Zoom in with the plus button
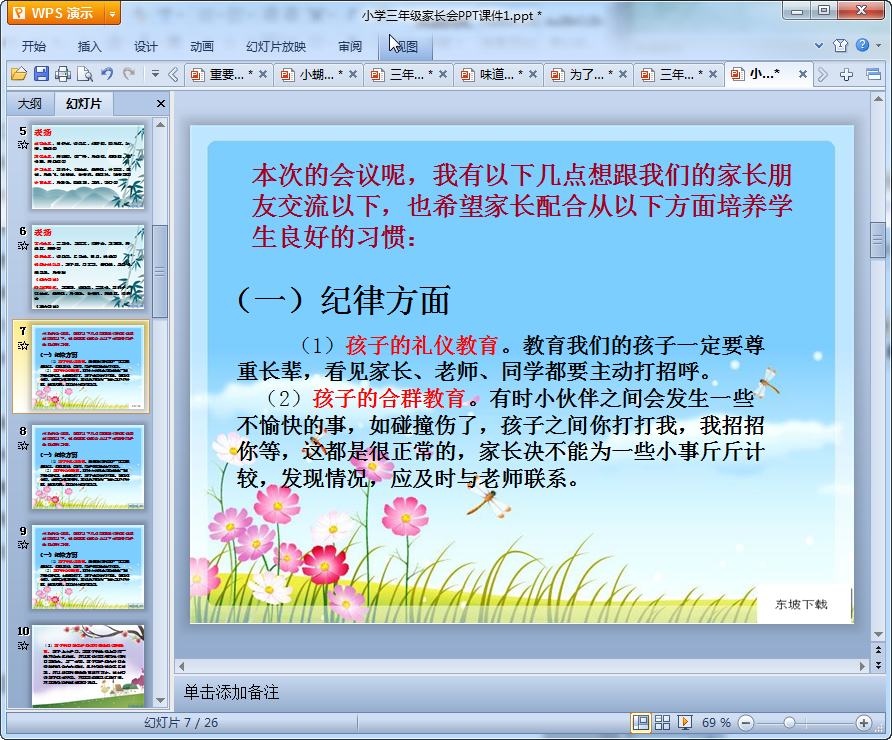 click(x=864, y=723)
